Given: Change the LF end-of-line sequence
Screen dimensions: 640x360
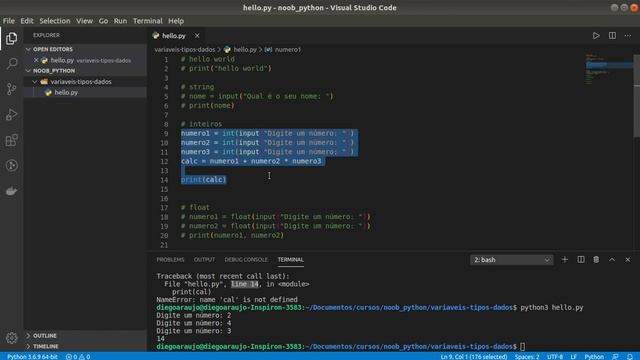Looking at the screenshot, I should tap(573, 357).
